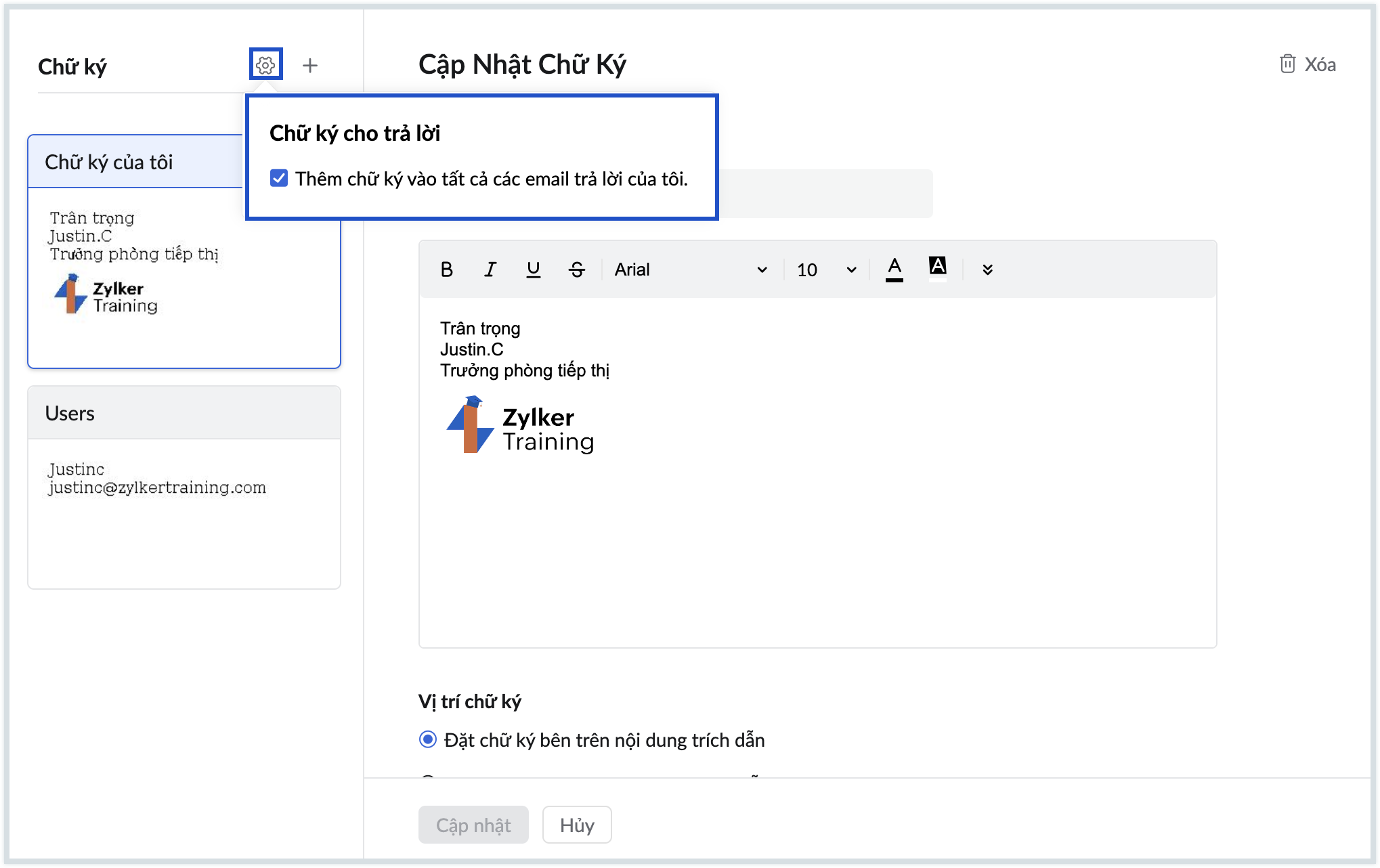Apply italic formatting in the editor toolbar
1380x868 pixels.
tap(490, 269)
